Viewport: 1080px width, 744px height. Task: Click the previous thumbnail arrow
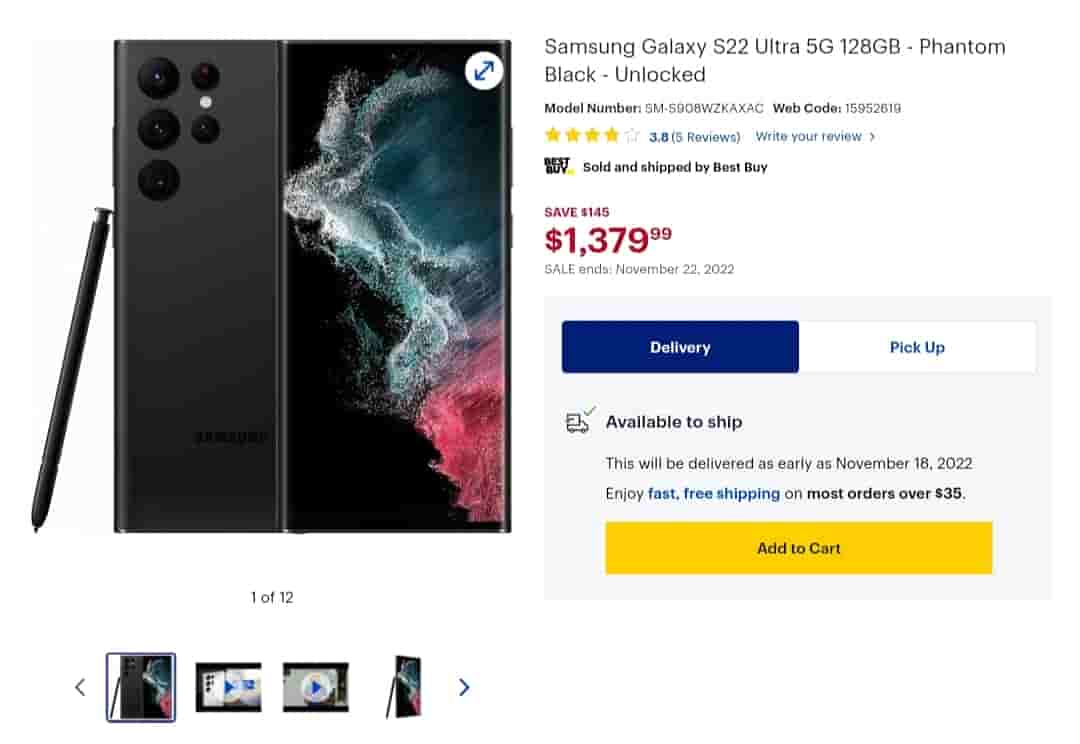point(81,687)
